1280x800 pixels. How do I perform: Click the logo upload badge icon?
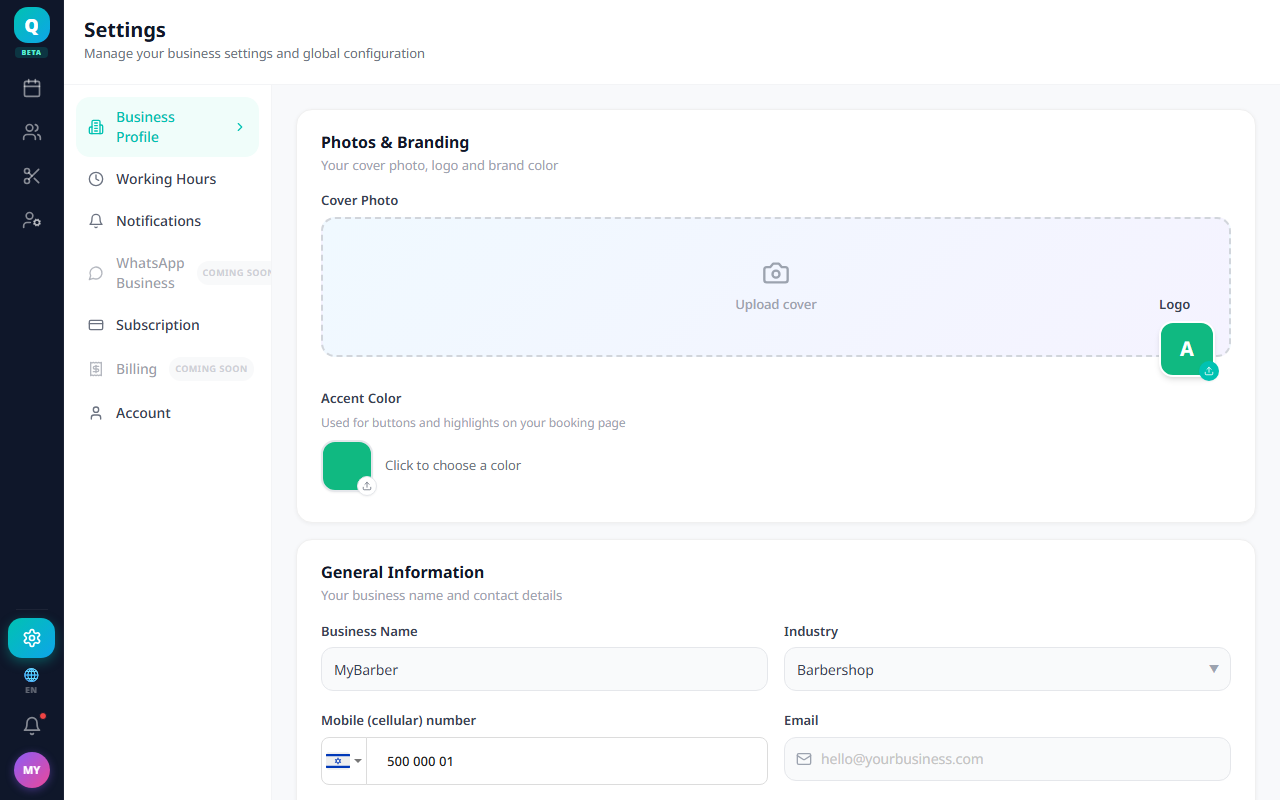pyautogui.click(x=1209, y=371)
